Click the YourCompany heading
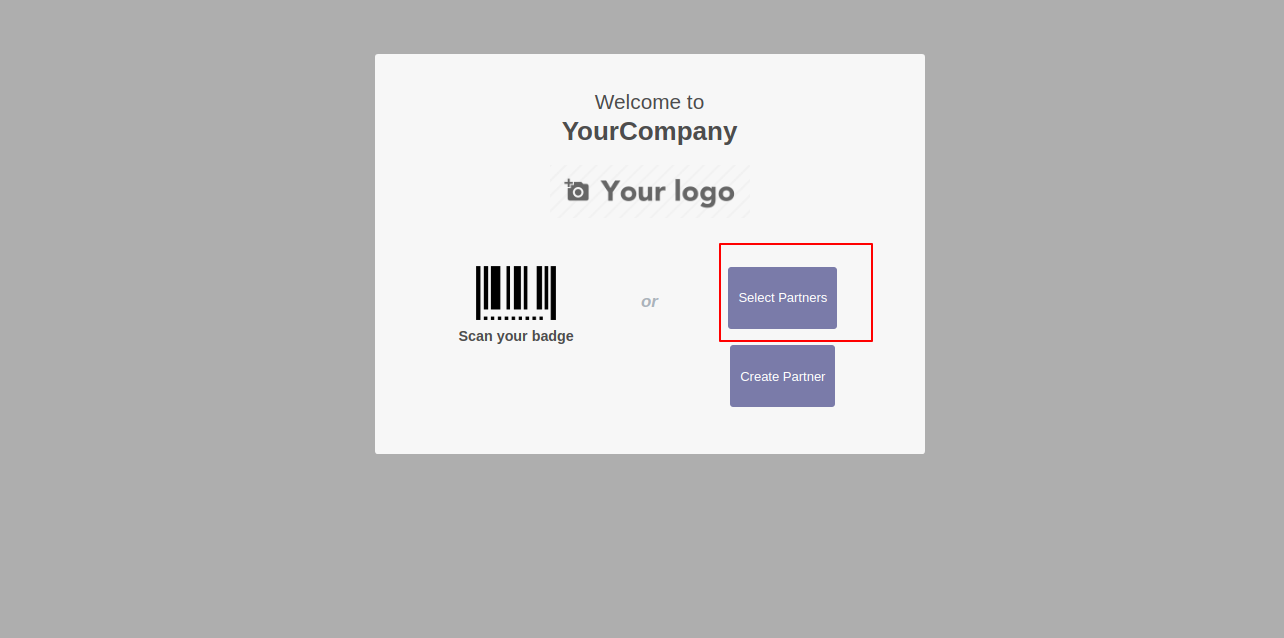This screenshot has width=1284, height=638. [649, 131]
